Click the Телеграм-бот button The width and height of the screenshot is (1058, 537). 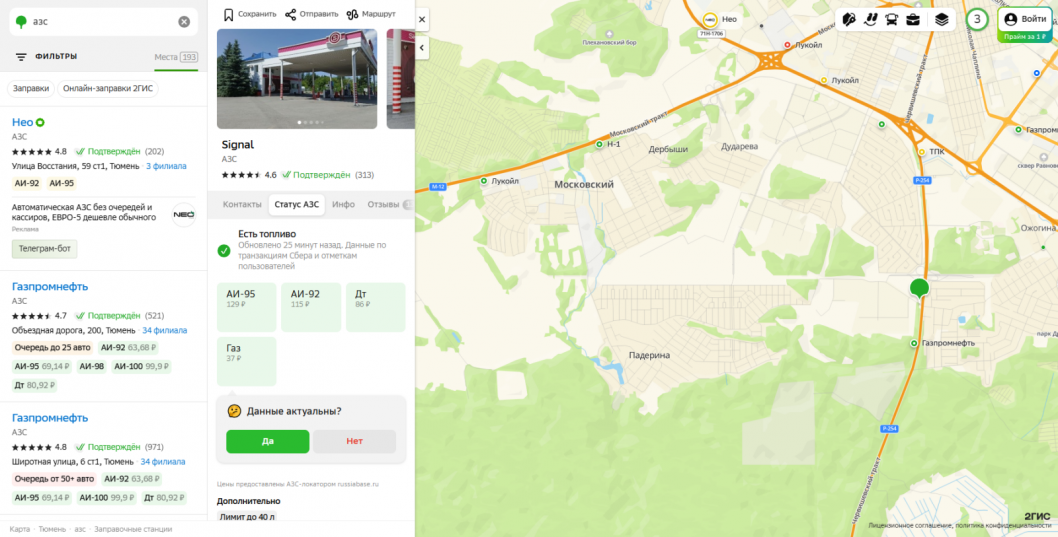point(45,249)
